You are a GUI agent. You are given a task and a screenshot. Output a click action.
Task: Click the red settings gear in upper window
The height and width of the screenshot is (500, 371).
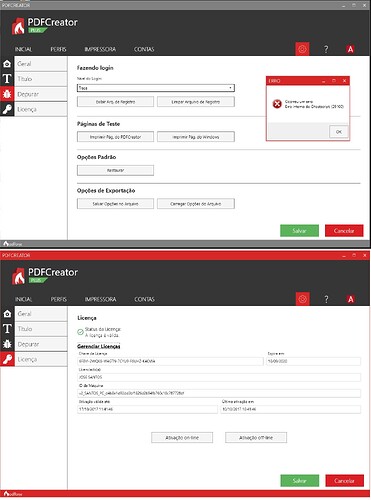(302, 49)
